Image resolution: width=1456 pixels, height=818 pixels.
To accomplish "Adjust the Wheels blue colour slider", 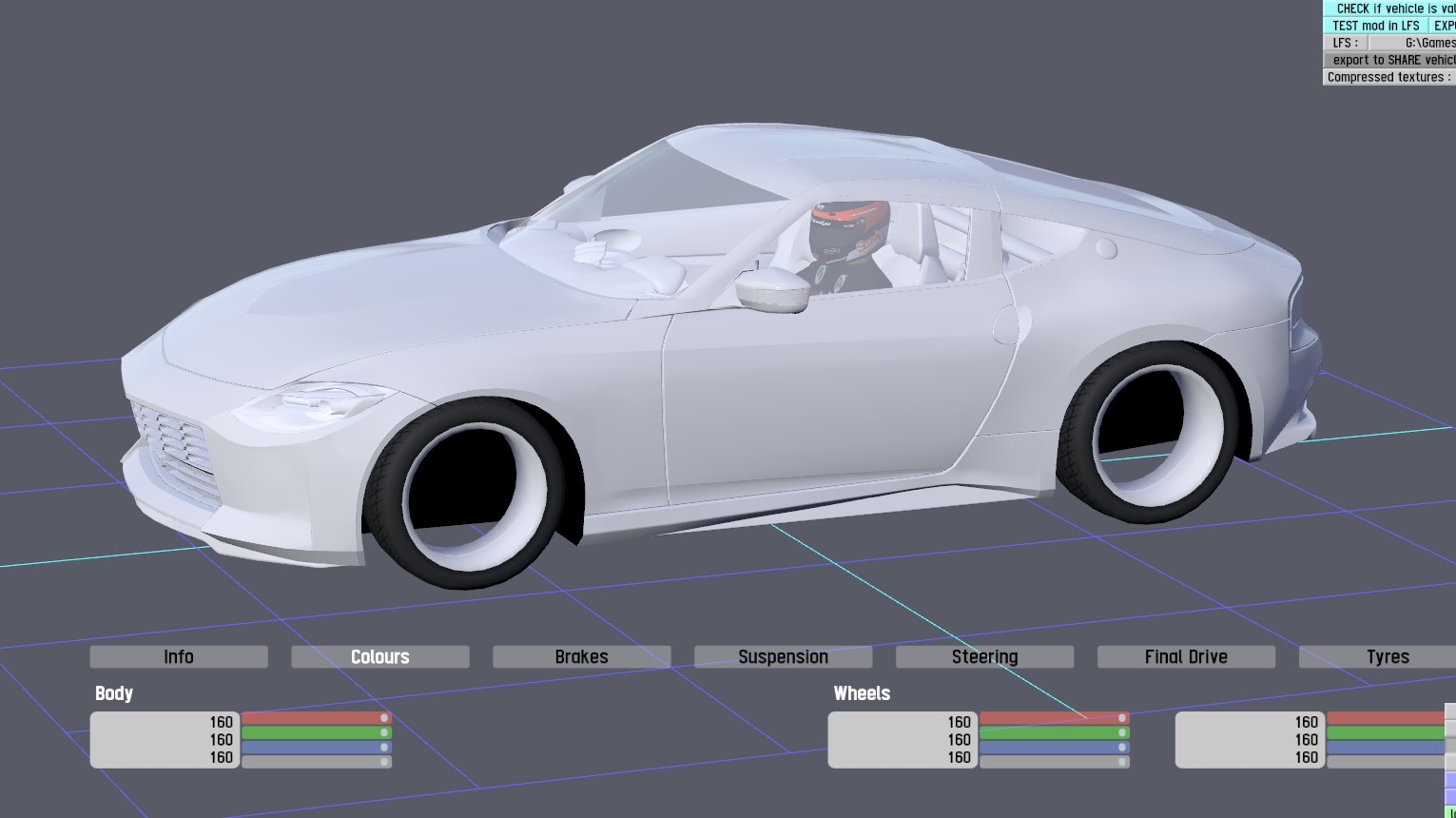I will point(1055,748).
